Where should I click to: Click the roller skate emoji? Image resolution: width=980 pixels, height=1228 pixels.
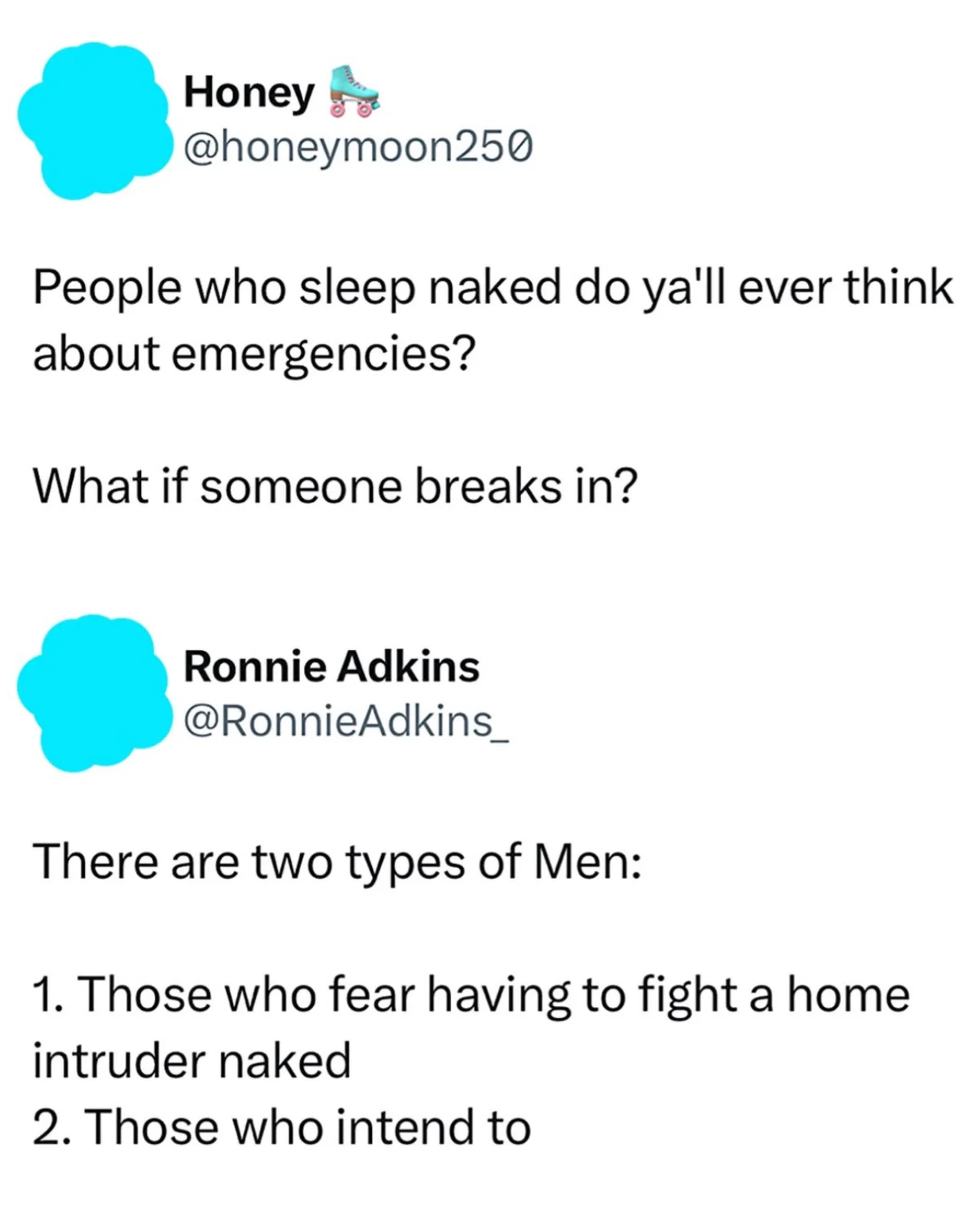pos(353,91)
